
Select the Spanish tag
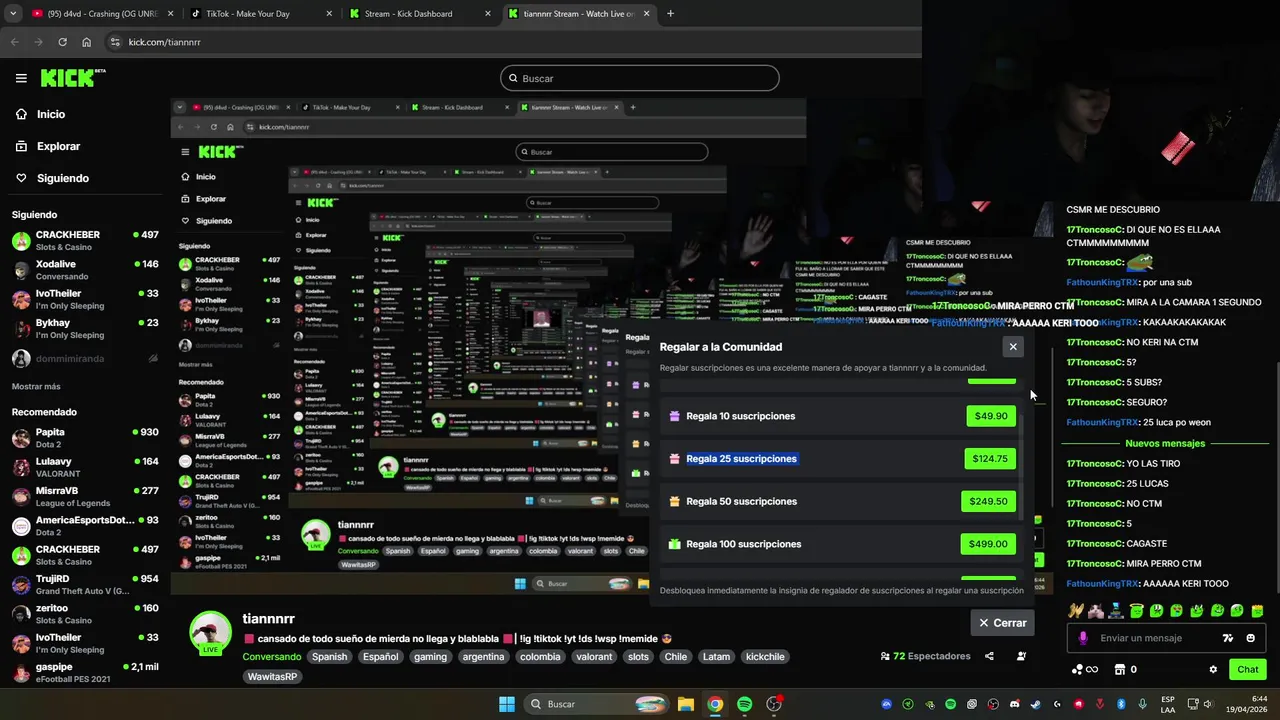329,657
